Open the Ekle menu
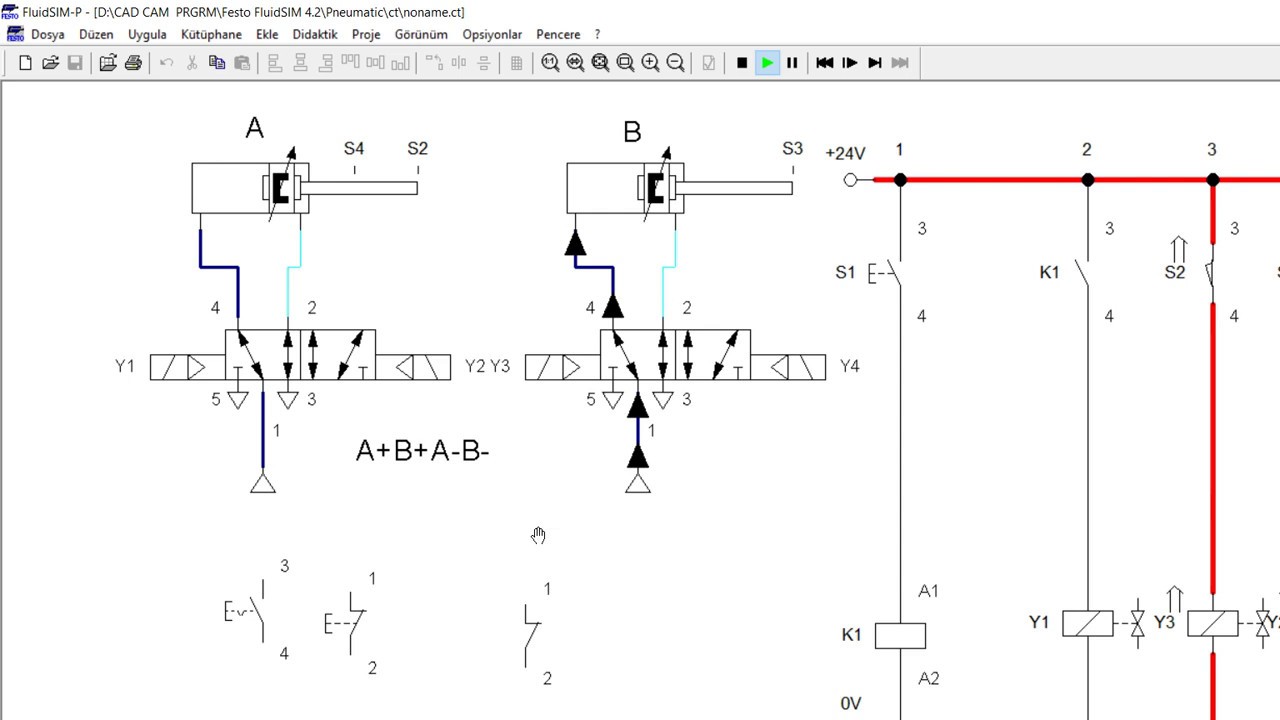The width and height of the screenshot is (1280, 720). [267, 34]
